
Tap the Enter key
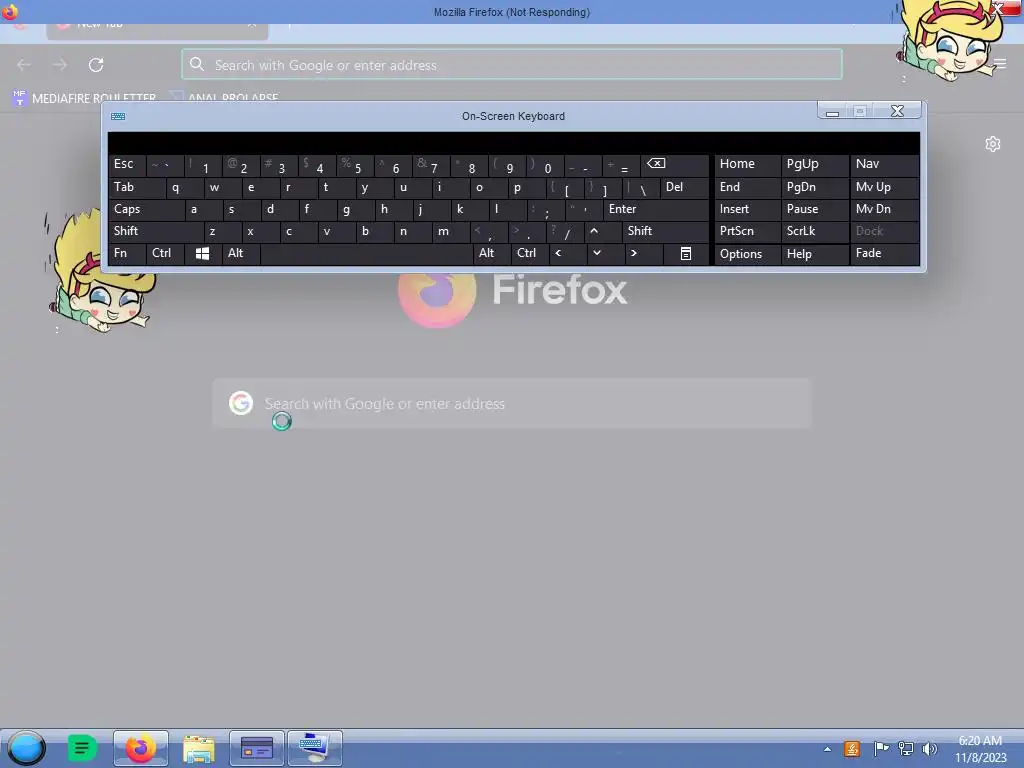click(656, 210)
